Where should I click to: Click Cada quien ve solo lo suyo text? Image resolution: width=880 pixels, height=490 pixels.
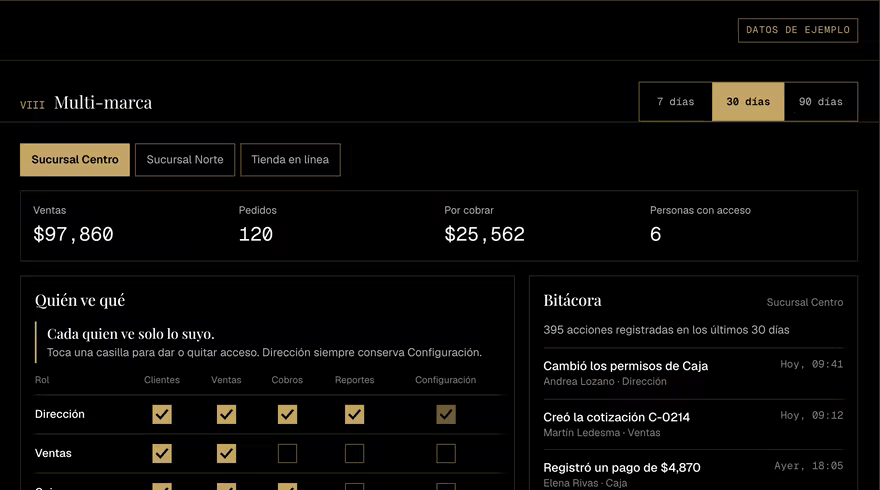pos(131,334)
